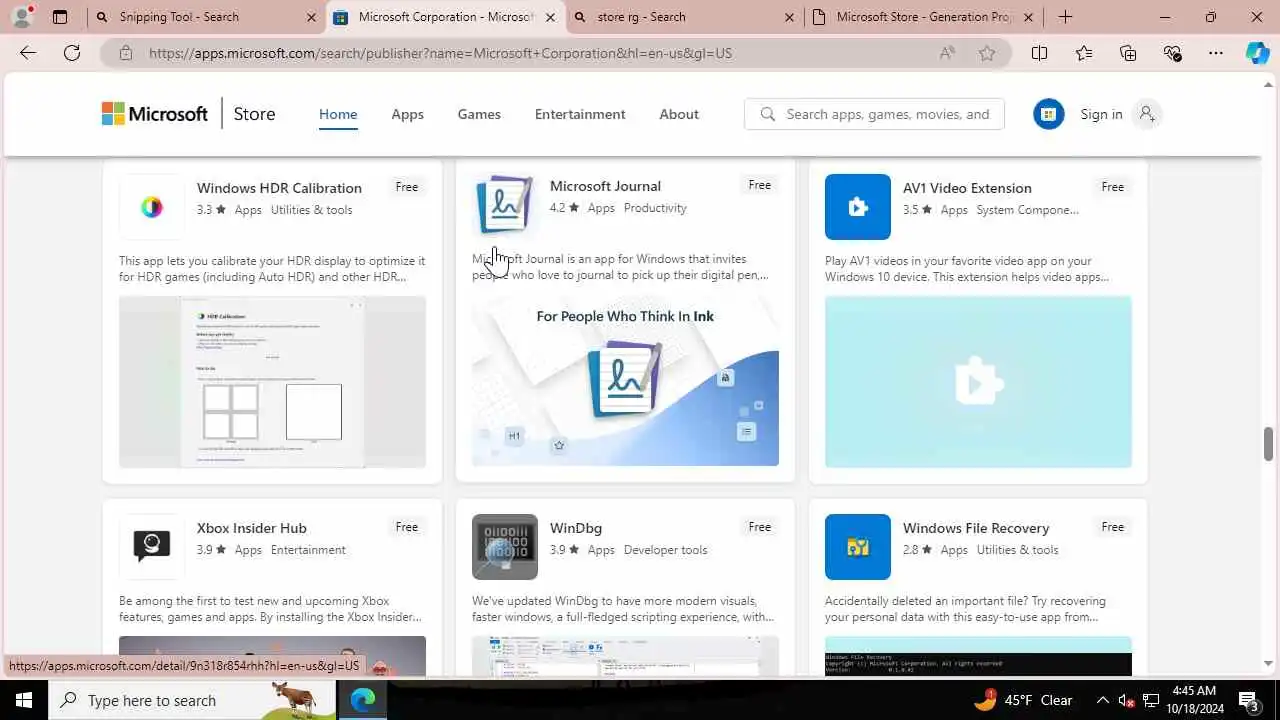The height and width of the screenshot is (720, 1280).
Task: Open the Windows HDR Calibration title
Action: [279, 188]
